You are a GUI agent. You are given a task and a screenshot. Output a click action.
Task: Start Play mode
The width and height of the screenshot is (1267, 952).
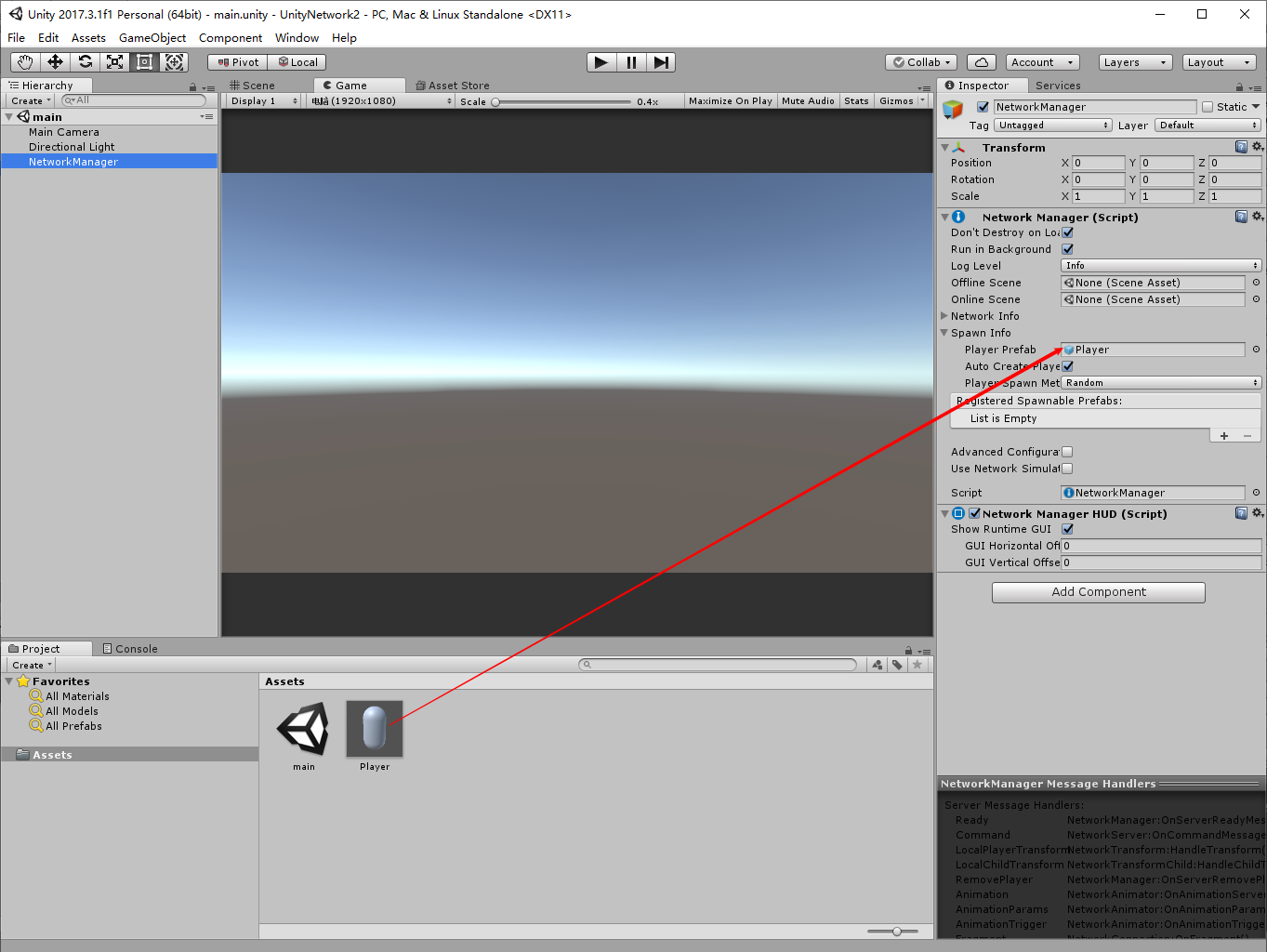(601, 62)
